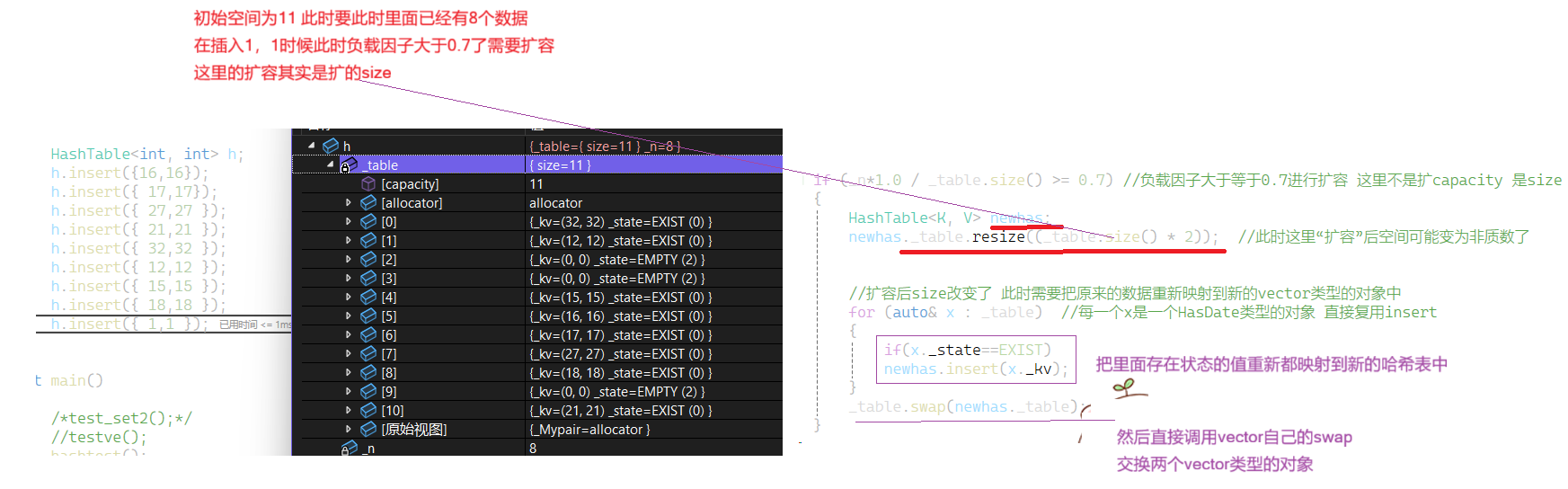
Task: Click the locked cube icon of _table
Action: [349, 164]
